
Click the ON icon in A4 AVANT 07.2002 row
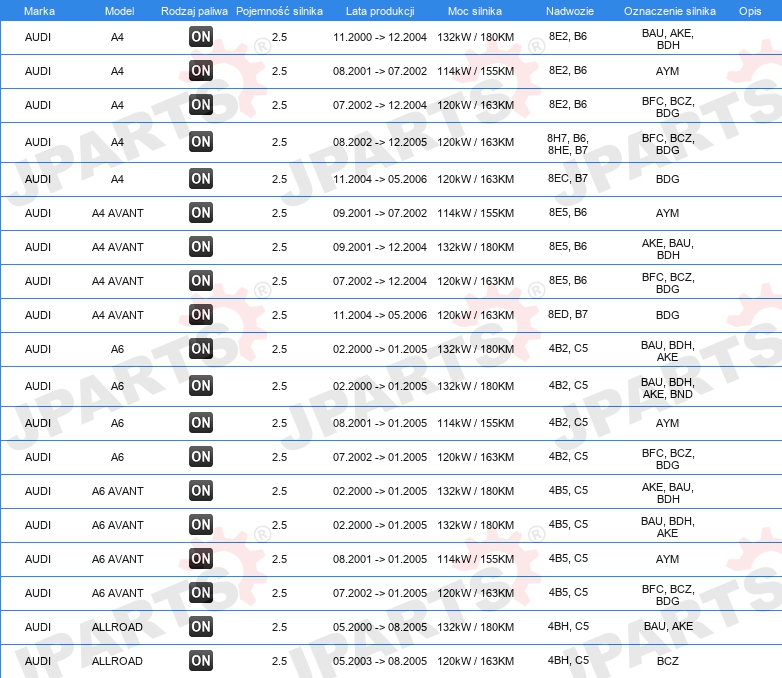click(x=201, y=280)
